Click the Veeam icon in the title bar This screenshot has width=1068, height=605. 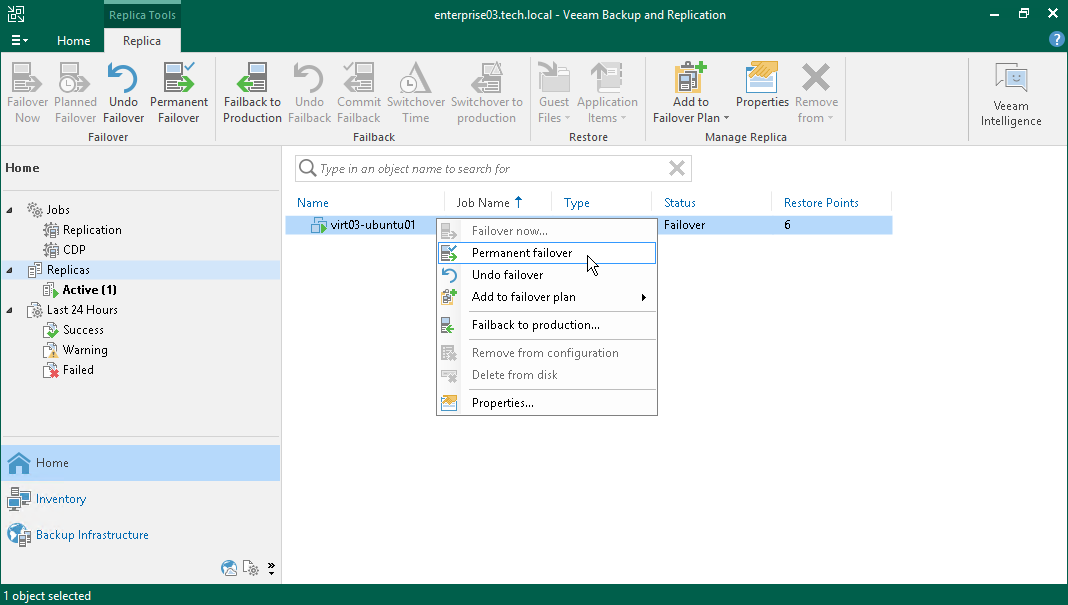tap(16, 14)
